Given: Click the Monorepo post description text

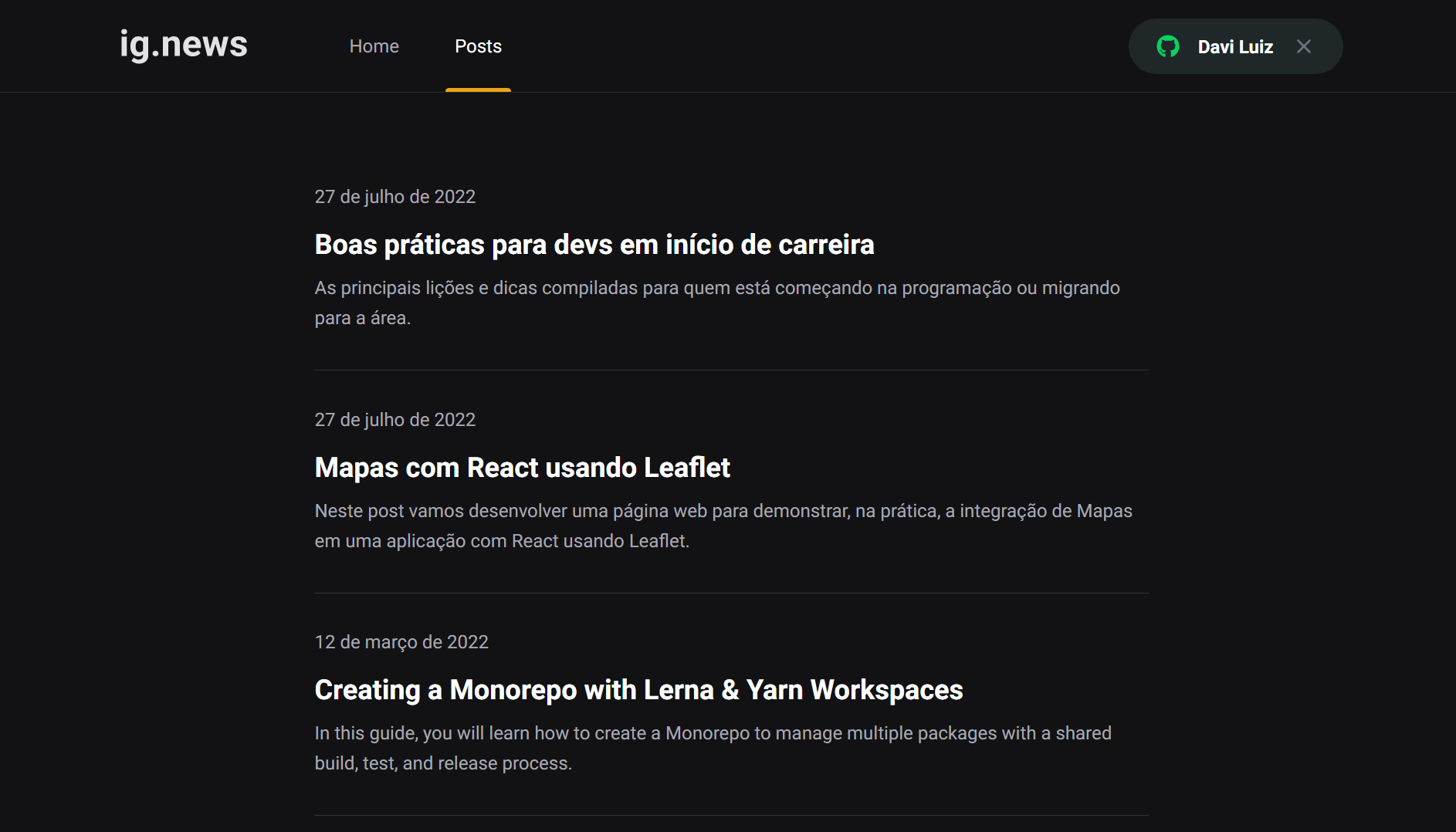Looking at the screenshot, I should (712, 747).
